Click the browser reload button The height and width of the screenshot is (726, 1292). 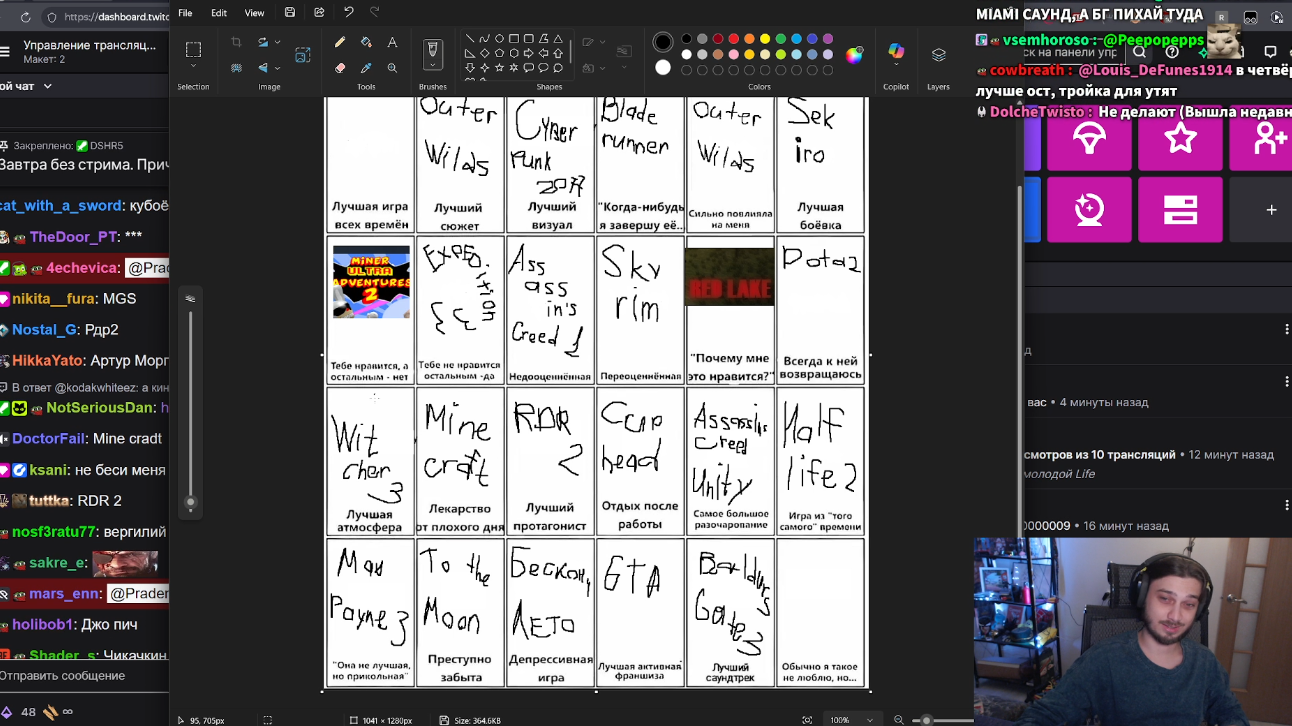[25, 17]
